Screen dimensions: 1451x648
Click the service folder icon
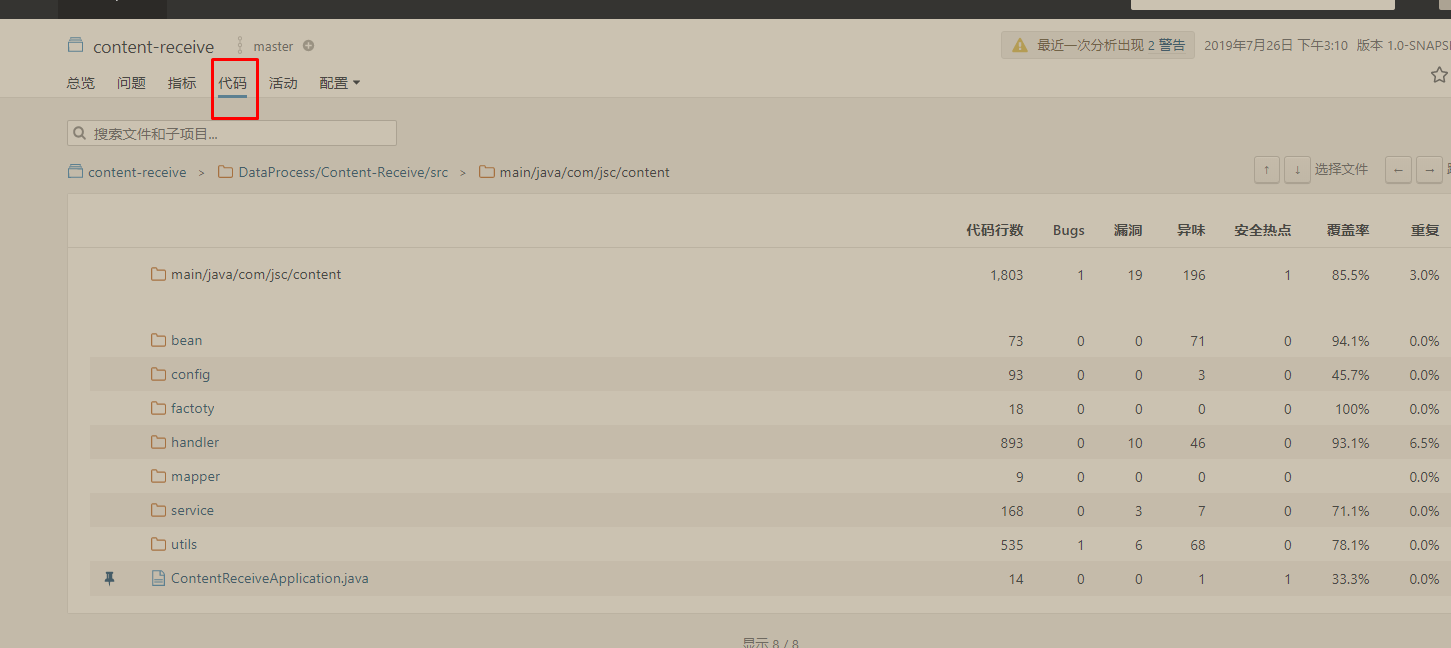pyautogui.click(x=158, y=510)
